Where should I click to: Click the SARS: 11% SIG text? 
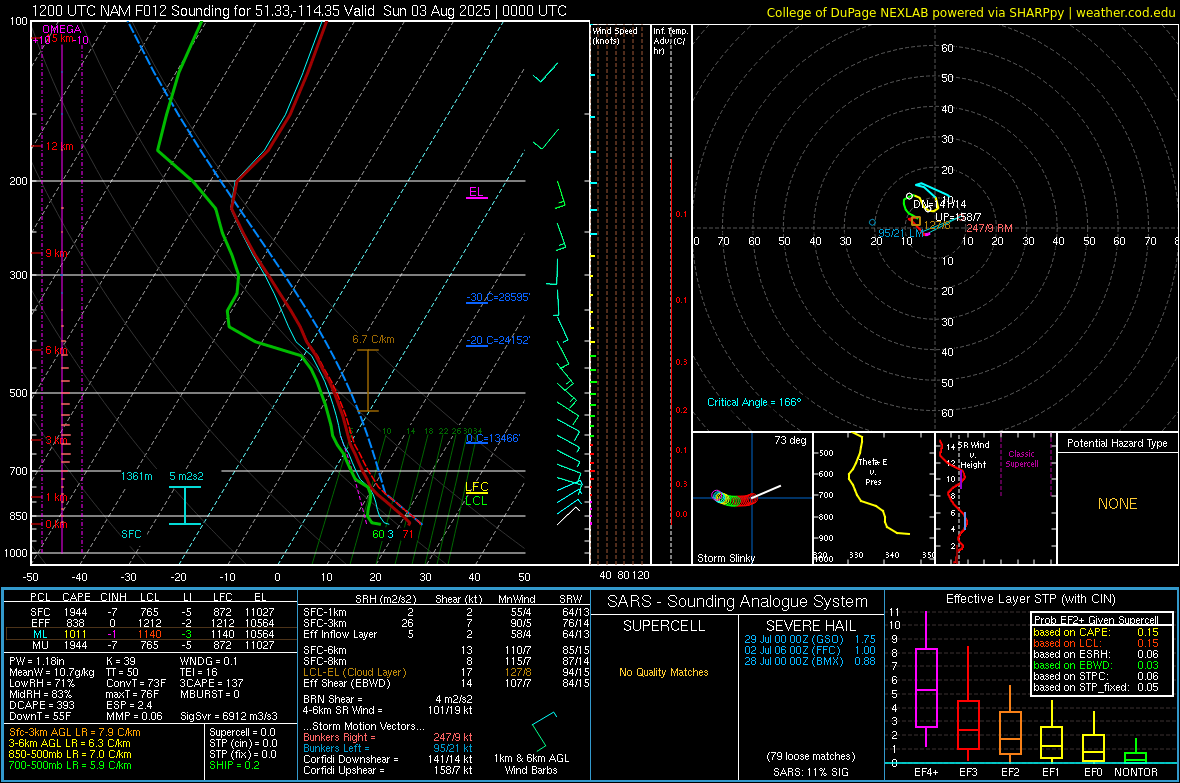pyautogui.click(x=810, y=772)
